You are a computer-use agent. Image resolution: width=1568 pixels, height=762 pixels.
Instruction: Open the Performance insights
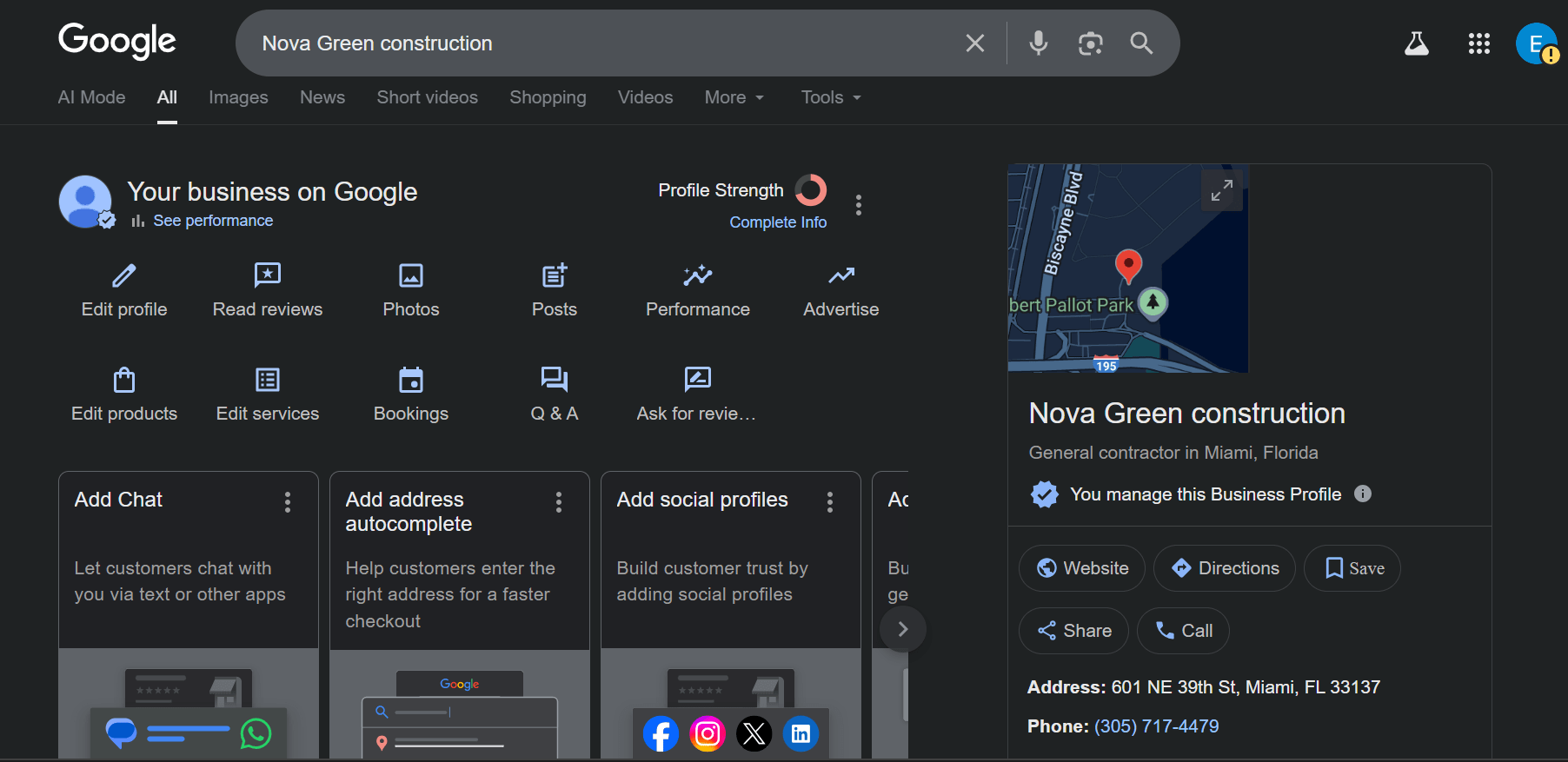click(698, 291)
